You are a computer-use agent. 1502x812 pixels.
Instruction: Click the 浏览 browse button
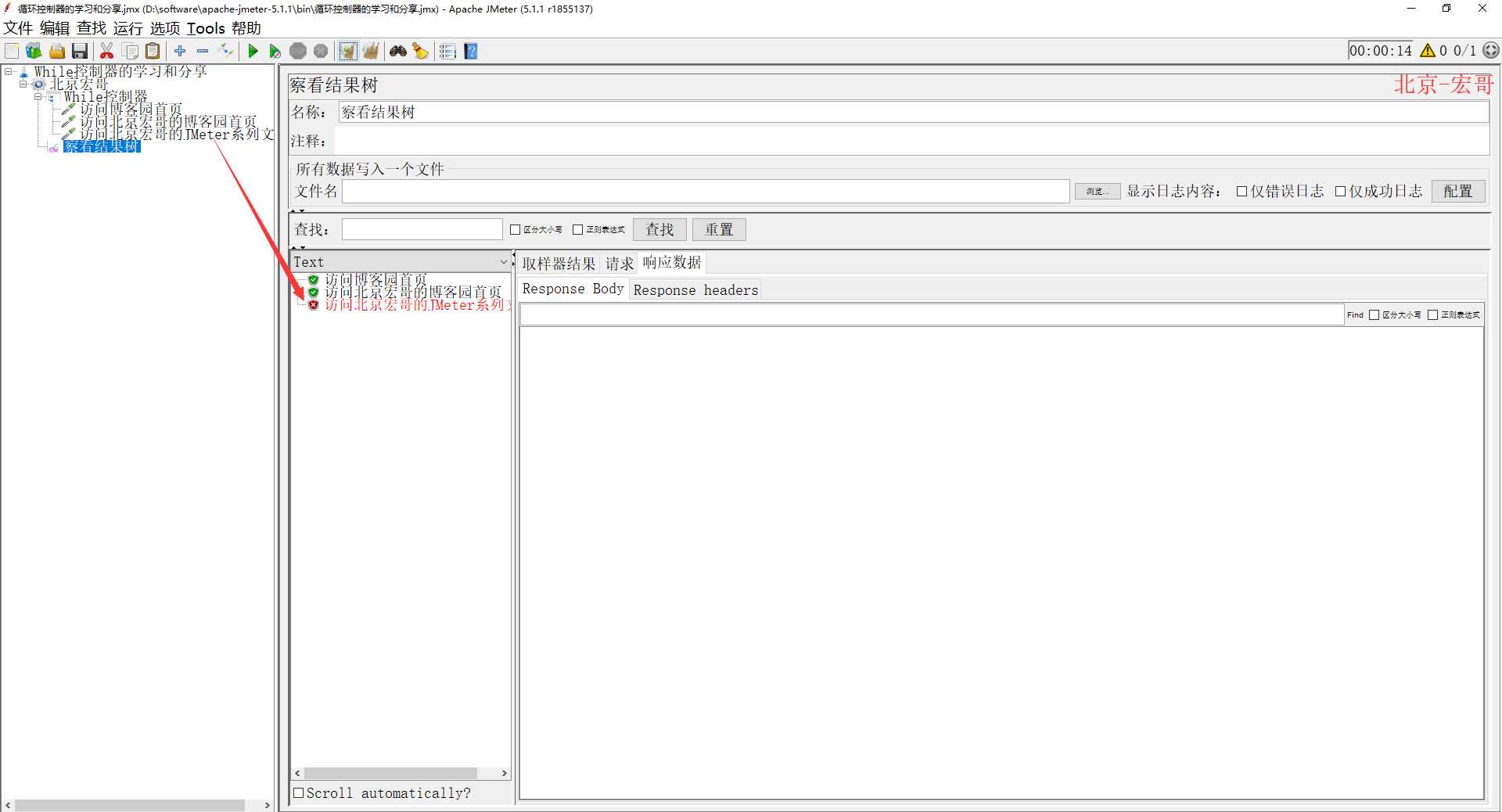tap(1098, 192)
